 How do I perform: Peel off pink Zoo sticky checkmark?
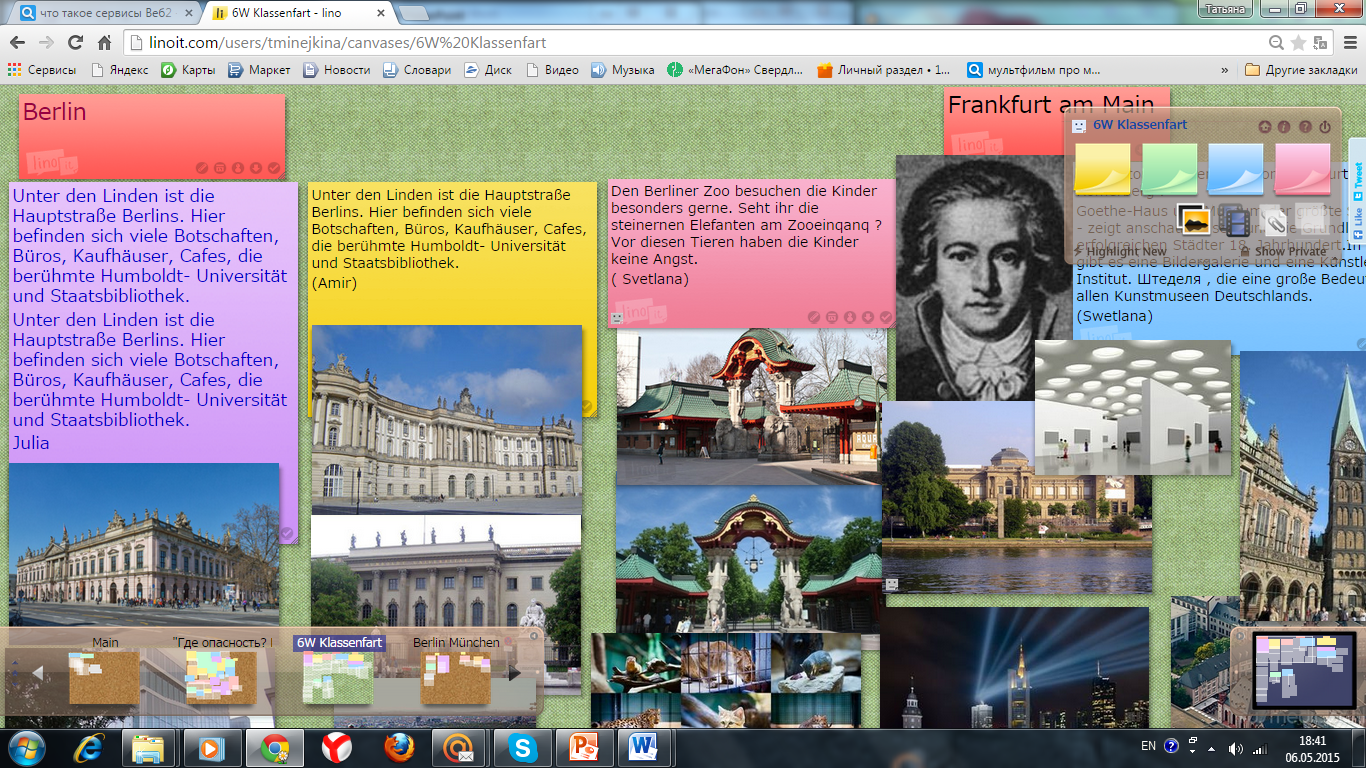click(x=886, y=317)
